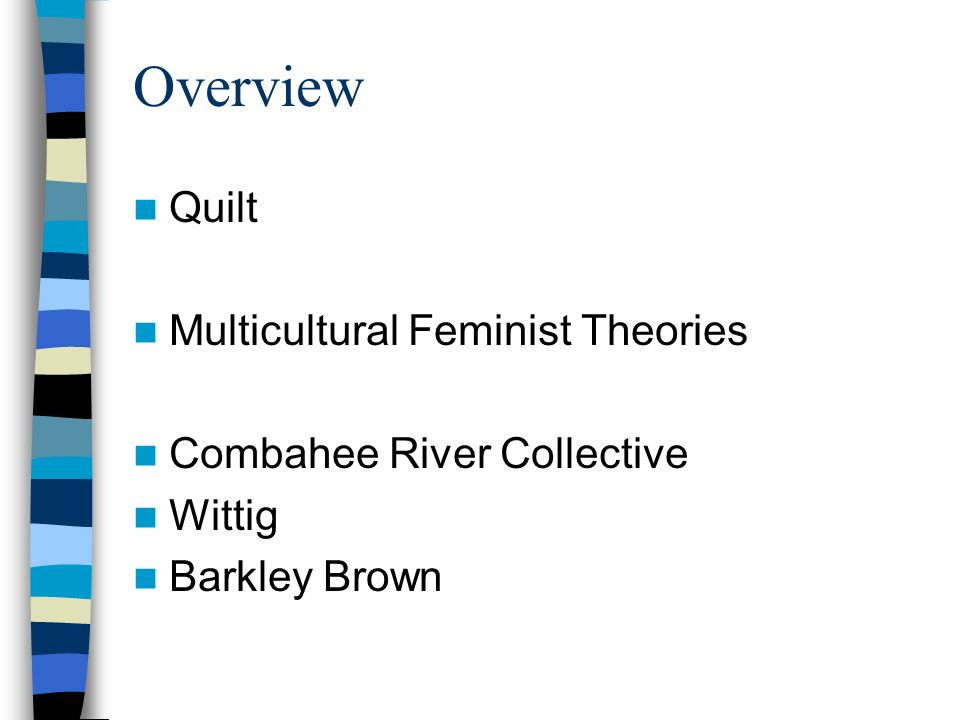This screenshot has height=720, width=960.
Task: Click the bullet beside Multicultural Feminist Theories
Action: tap(146, 332)
